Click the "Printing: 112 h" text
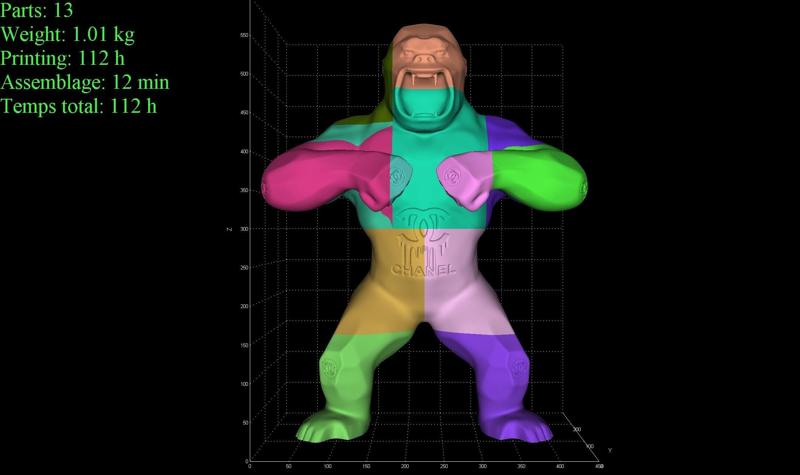800x475 pixels. 62,59
